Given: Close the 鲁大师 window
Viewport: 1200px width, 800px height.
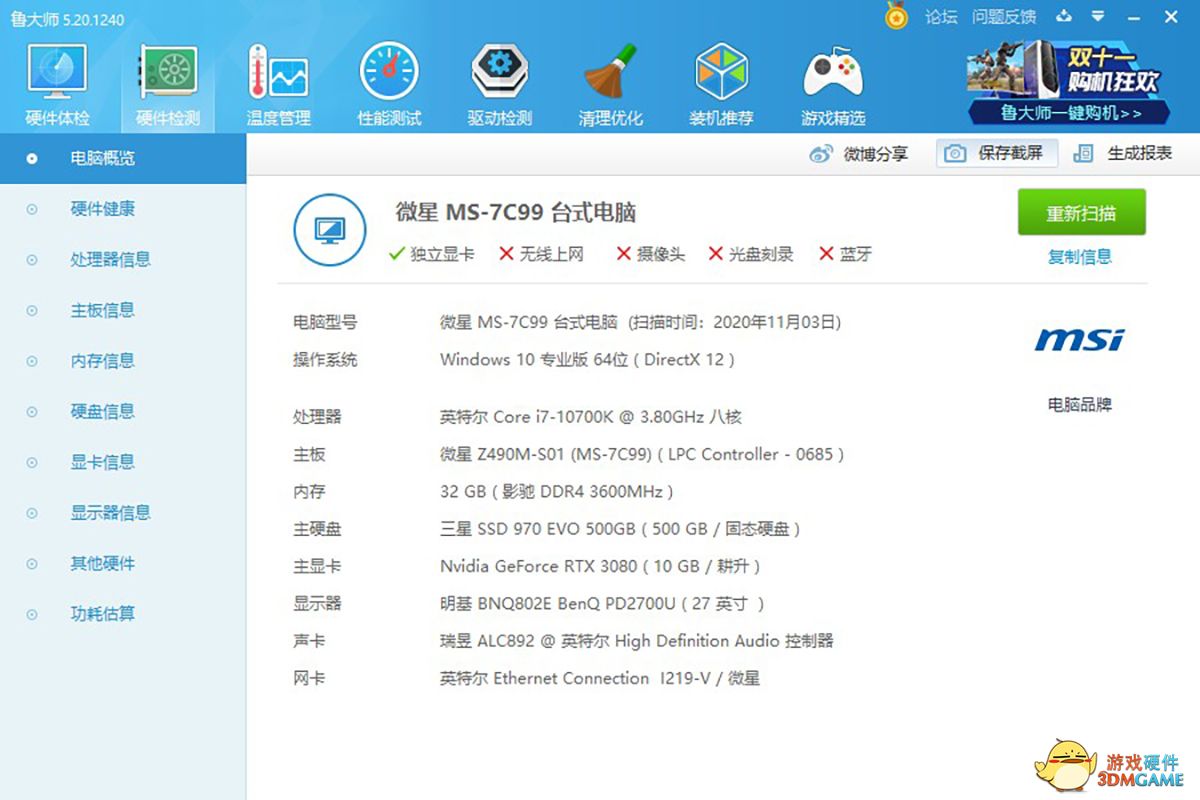Looking at the screenshot, I should click(x=1170, y=17).
